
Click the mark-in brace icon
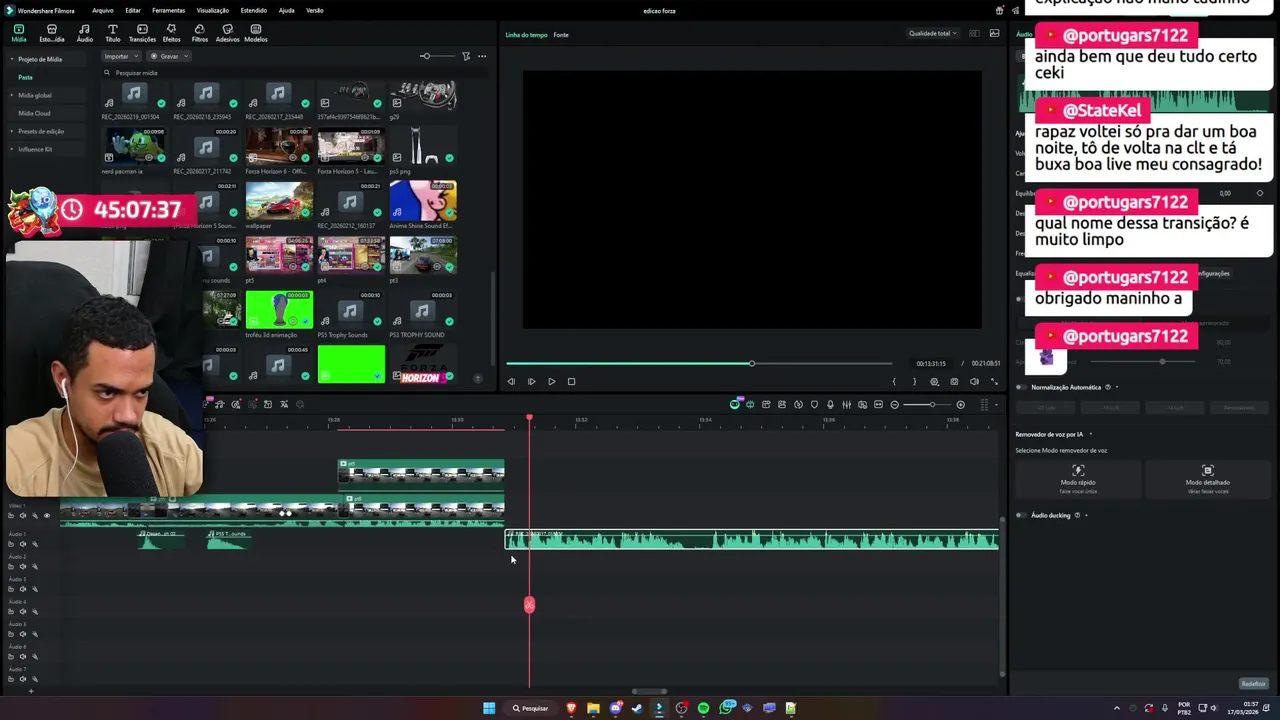coord(894,381)
